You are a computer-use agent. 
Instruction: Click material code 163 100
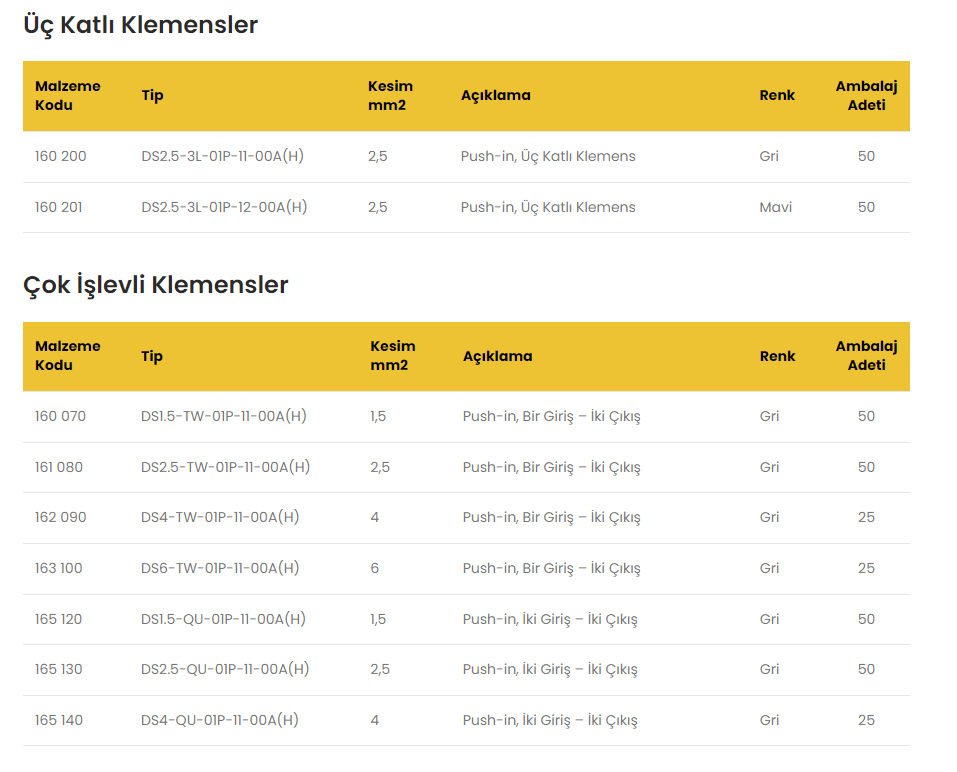59,568
